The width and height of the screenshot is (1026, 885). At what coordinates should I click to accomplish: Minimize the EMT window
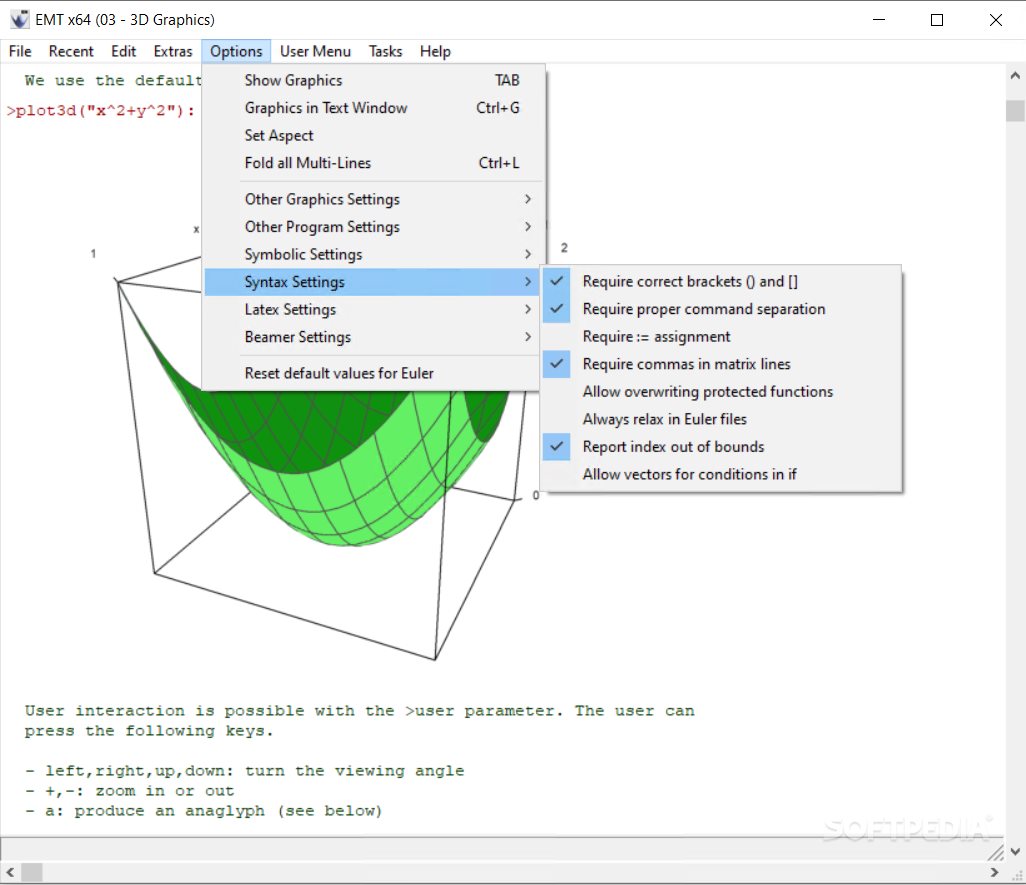tap(879, 20)
